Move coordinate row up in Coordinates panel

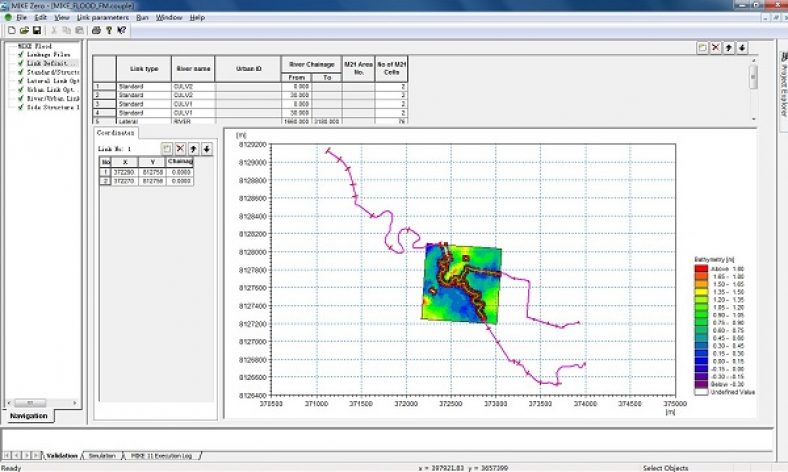[x=193, y=148]
